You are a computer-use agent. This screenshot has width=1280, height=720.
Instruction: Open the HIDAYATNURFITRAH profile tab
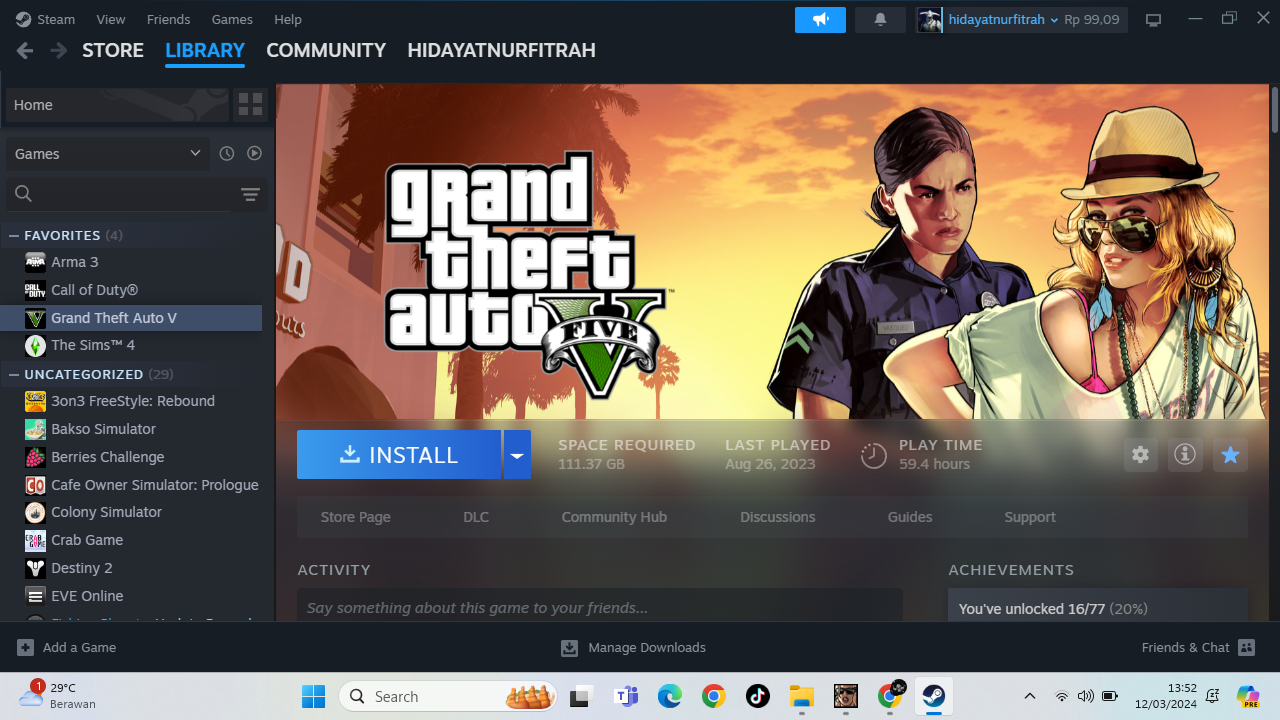point(501,50)
